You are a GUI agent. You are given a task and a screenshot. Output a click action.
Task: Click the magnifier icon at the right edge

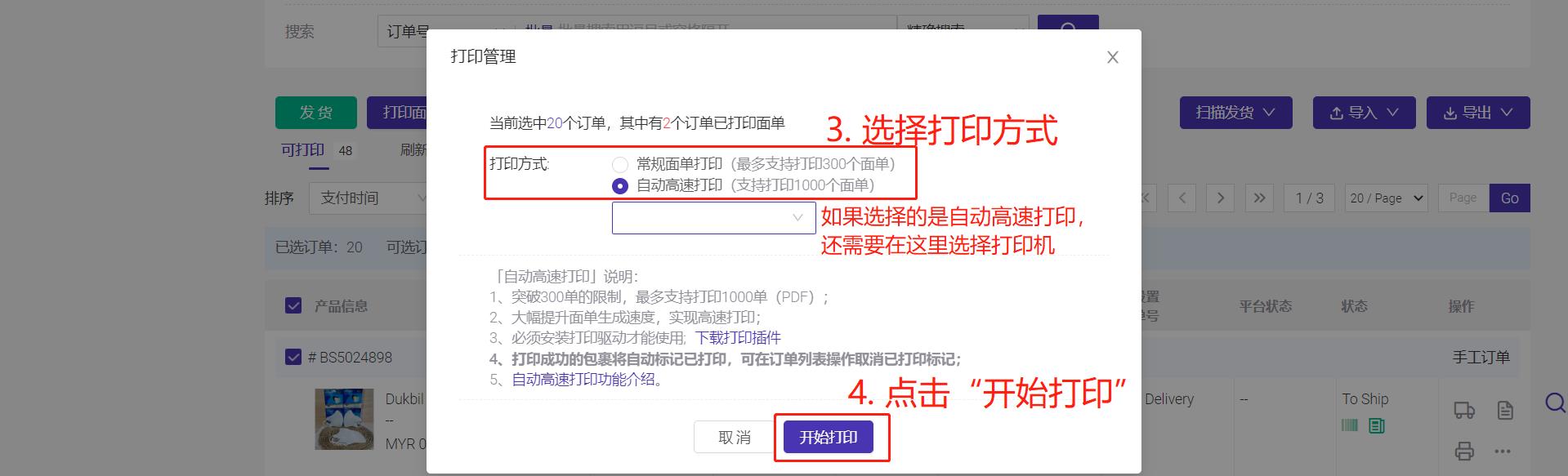pyautogui.click(x=1555, y=403)
